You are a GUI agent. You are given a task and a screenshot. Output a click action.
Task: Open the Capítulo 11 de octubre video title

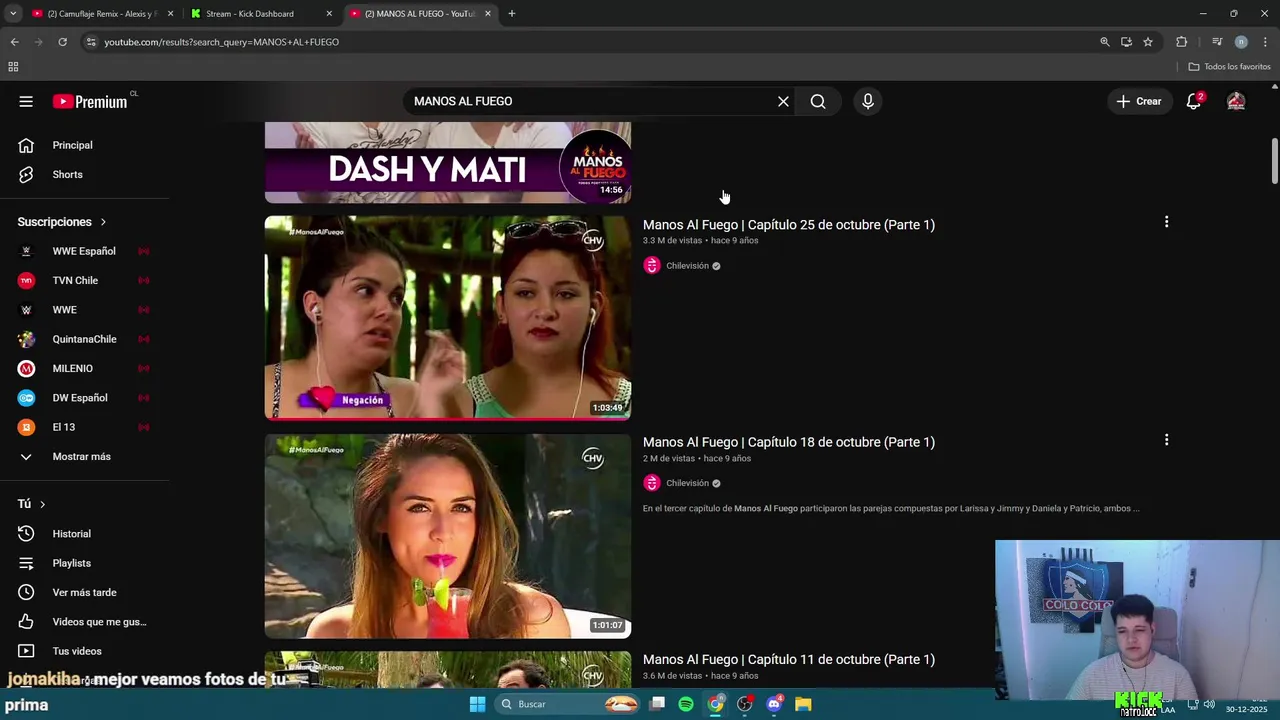click(789, 660)
